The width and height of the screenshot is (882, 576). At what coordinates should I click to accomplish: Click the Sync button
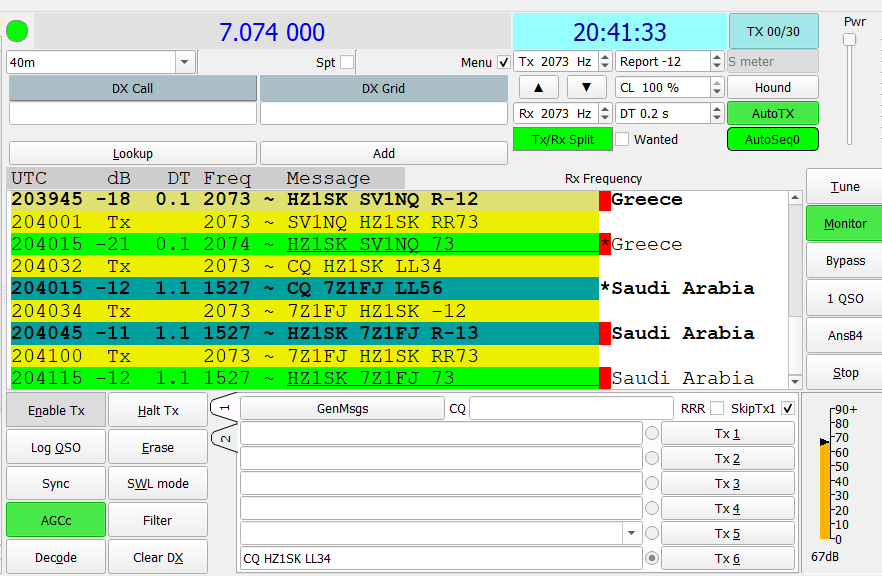(x=56, y=483)
